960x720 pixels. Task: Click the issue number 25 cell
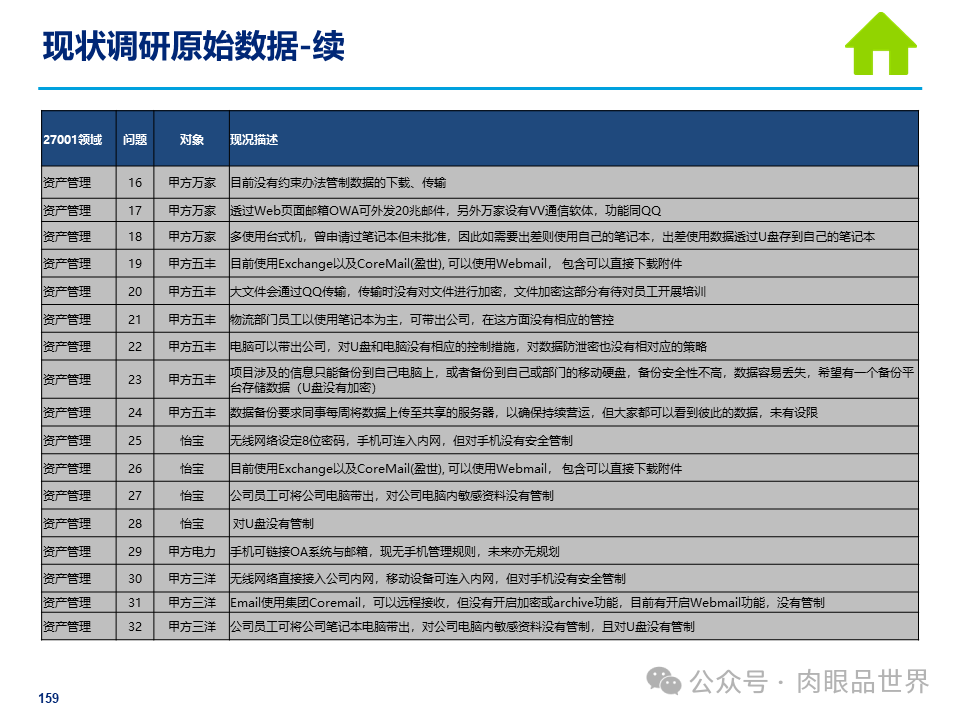[135, 441]
